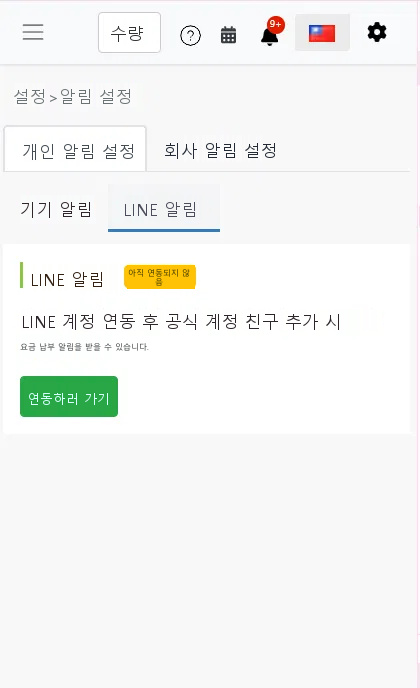This screenshot has width=420, height=688.
Task: Click the green 연동하러 가기 button
Action: 69,396
